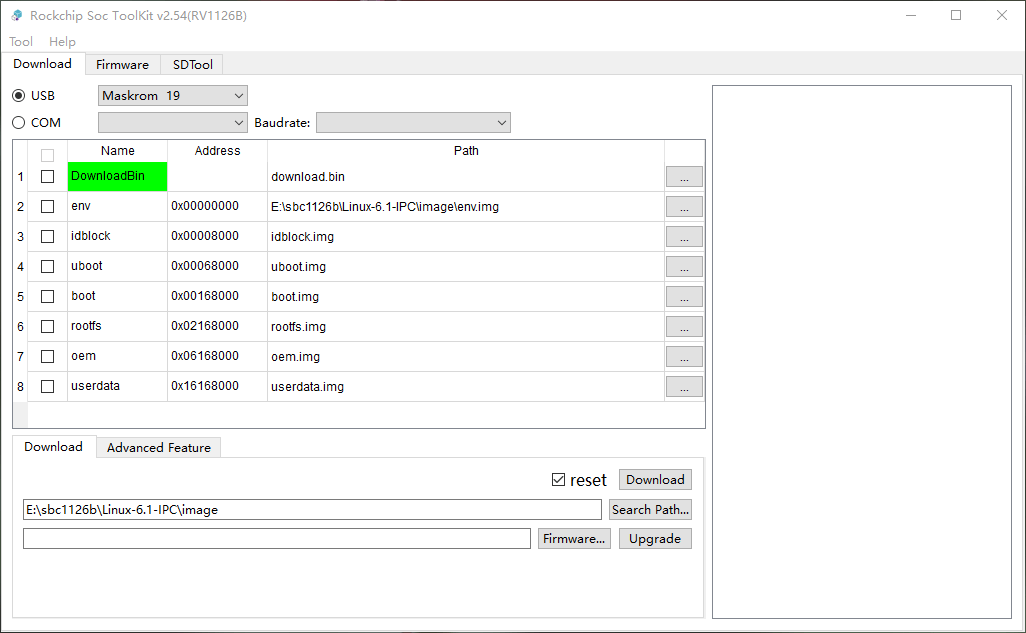Click the firmware path input field
Image resolution: width=1026 pixels, height=633 pixels.
click(277, 539)
